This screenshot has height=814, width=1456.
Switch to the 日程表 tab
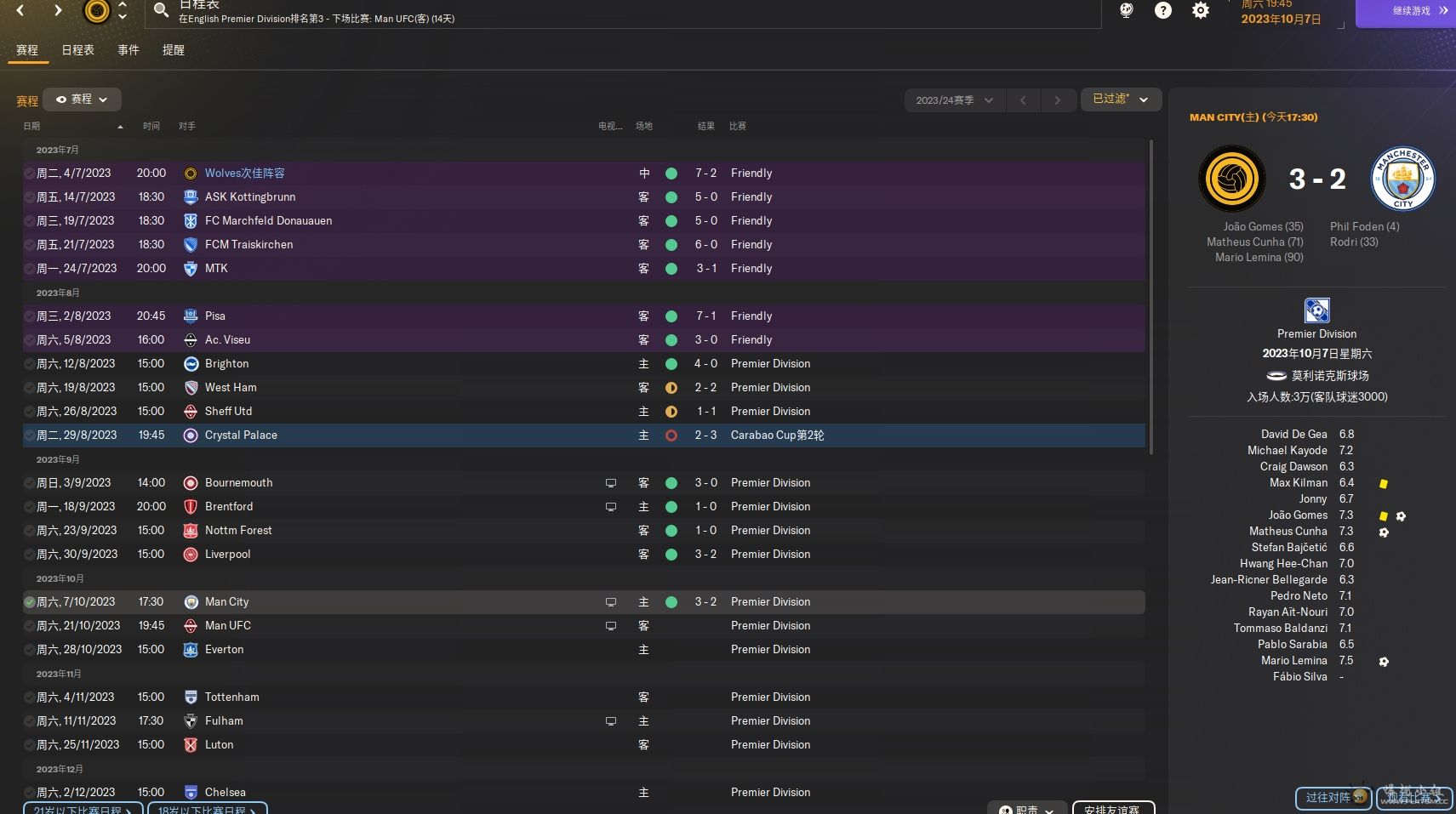tap(77, 50)
